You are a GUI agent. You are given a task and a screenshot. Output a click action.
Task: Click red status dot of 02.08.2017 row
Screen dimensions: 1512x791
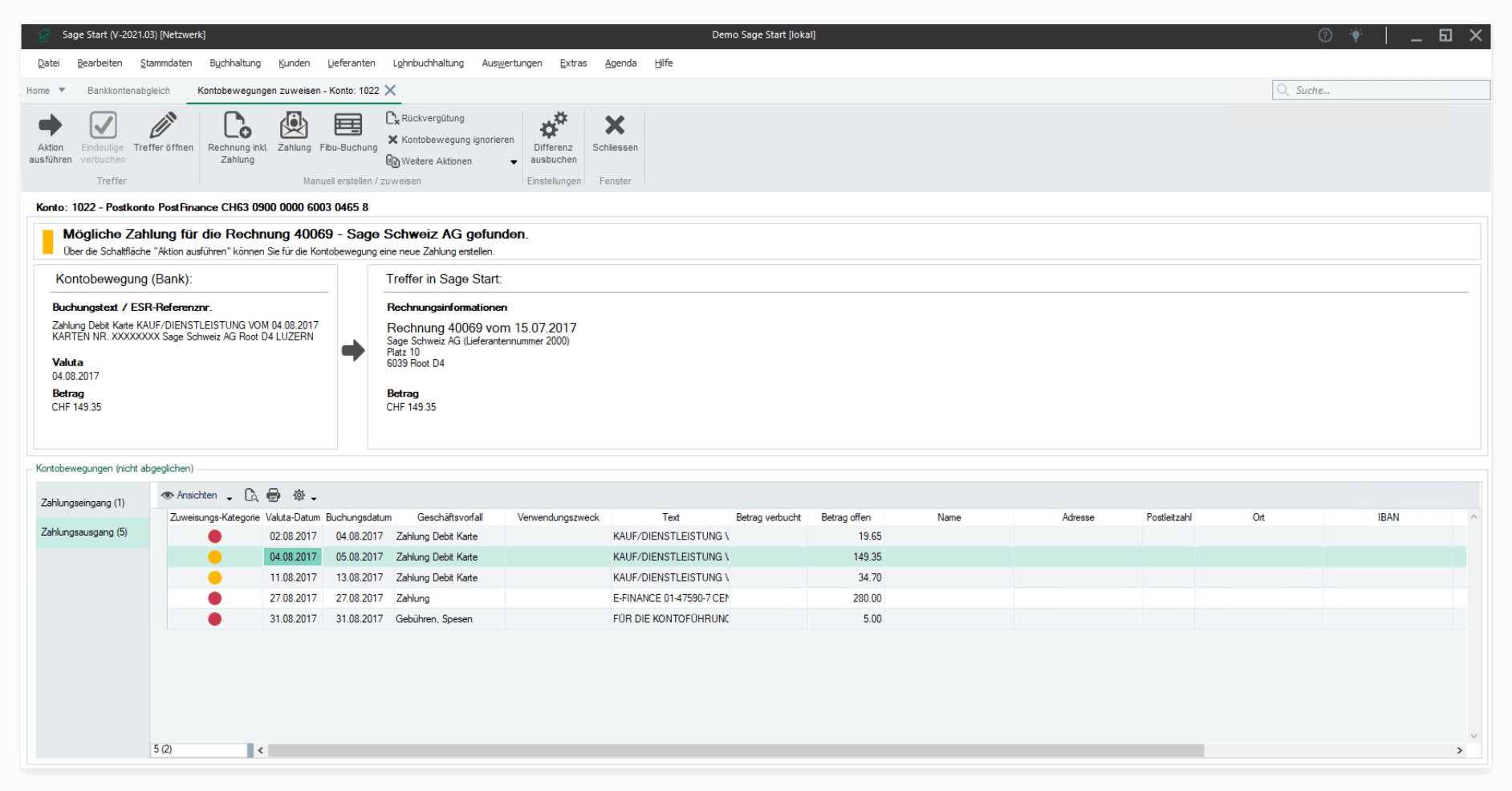click(x=214, y=536)
